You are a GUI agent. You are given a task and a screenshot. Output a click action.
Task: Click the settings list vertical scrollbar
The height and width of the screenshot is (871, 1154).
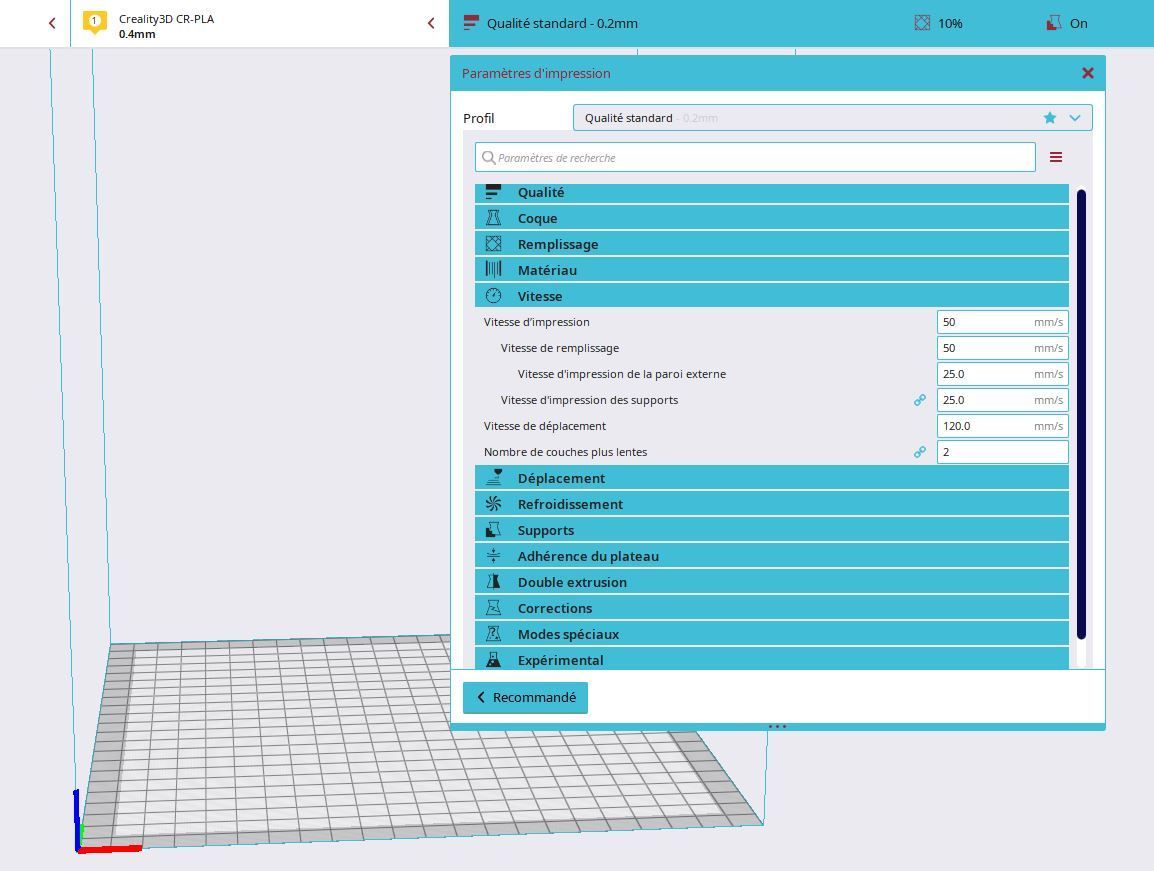tap(1081, 414)
